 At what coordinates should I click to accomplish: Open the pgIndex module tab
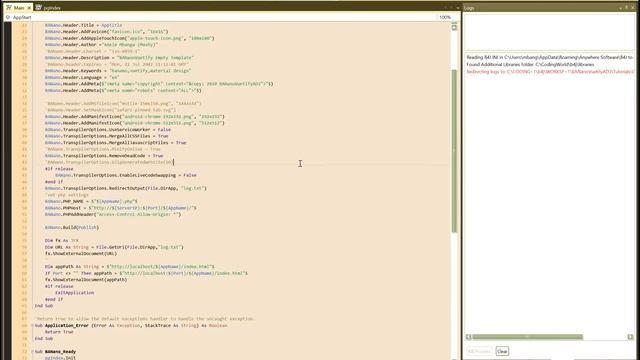click(48, 8)
